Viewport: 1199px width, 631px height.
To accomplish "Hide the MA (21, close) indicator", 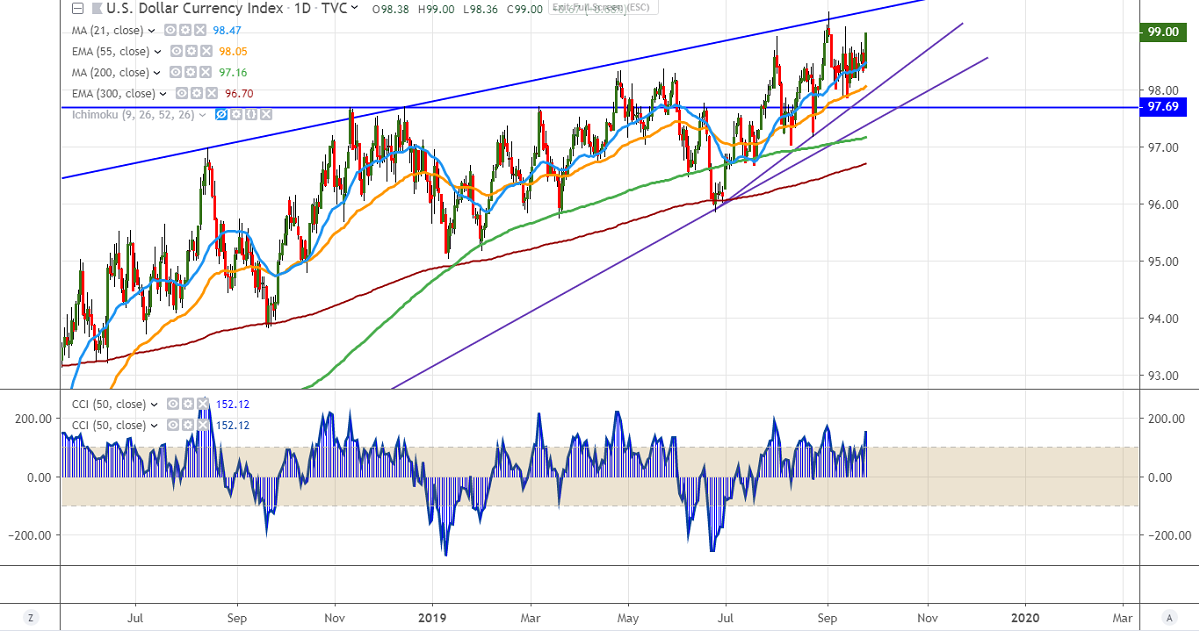I will (169, 30).
